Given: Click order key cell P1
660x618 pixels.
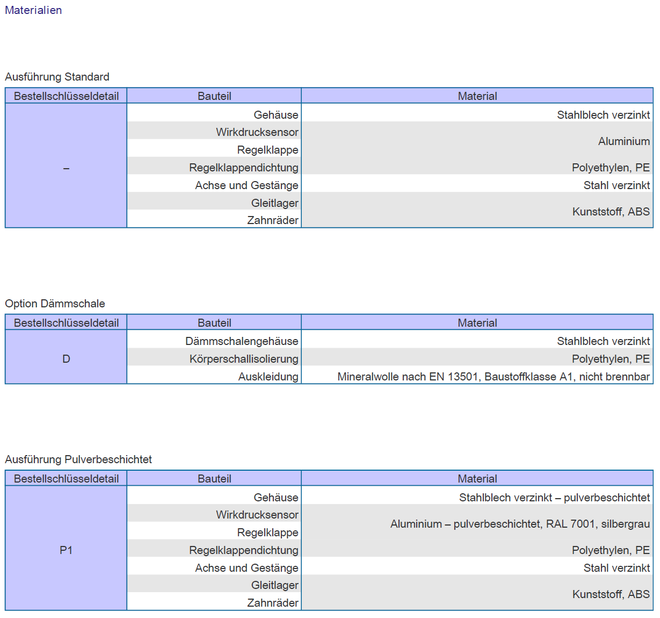Looking at the screenshot, I should point(66,550).
